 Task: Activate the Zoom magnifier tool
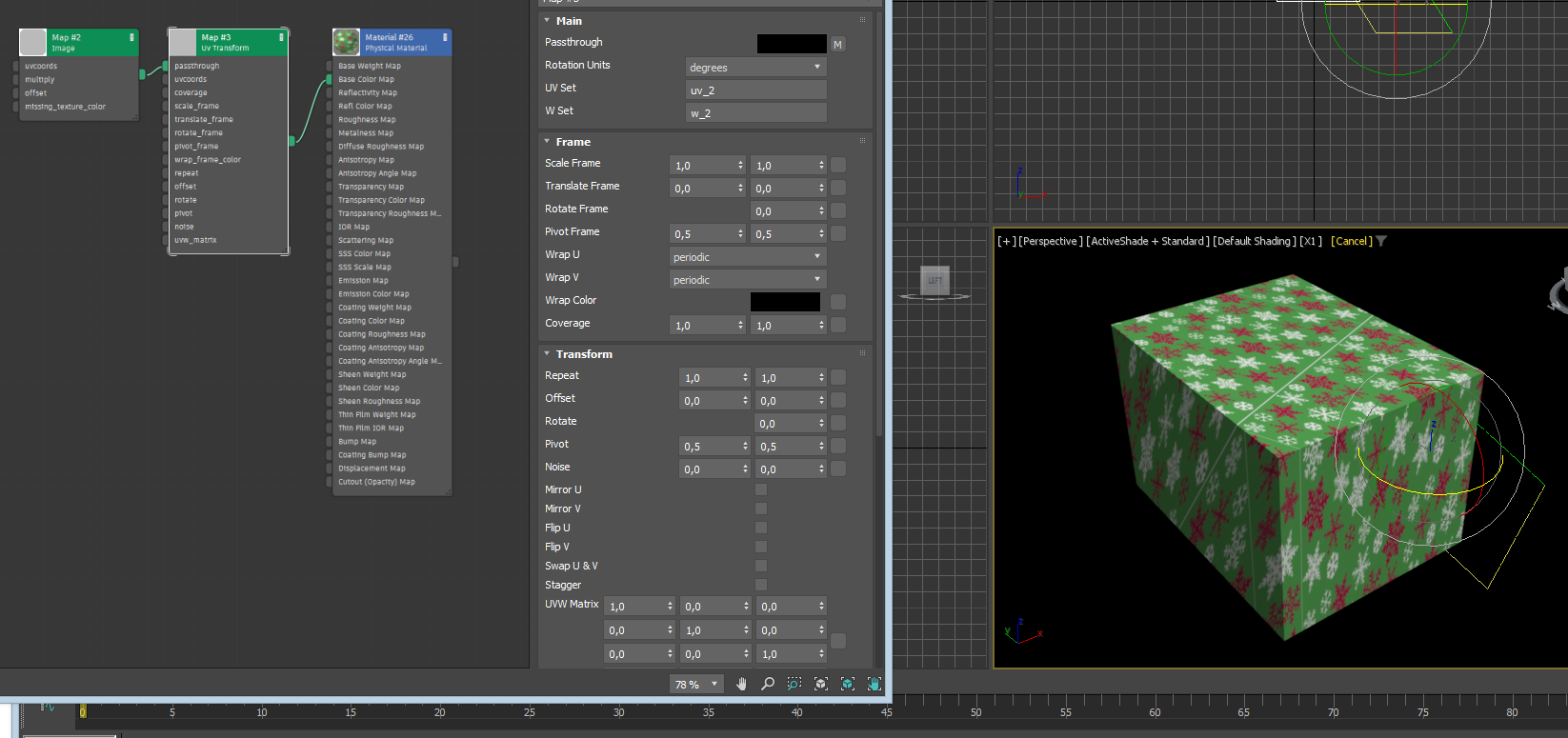tap(768, 684)
